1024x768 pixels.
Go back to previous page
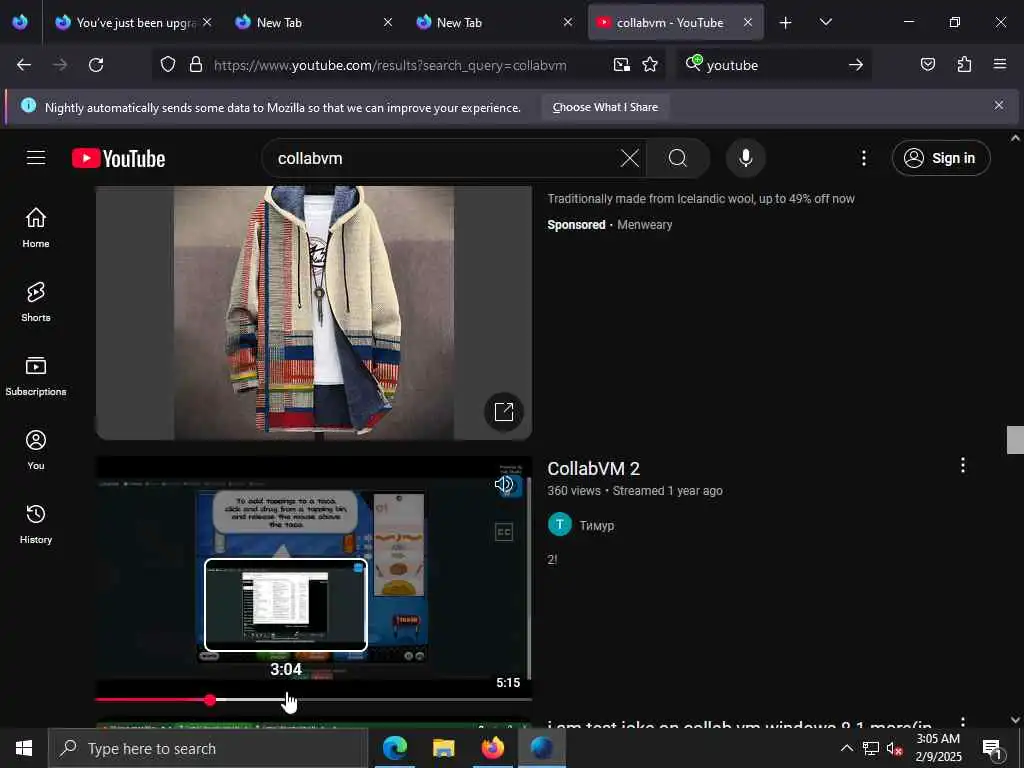(x=24, y=65)
